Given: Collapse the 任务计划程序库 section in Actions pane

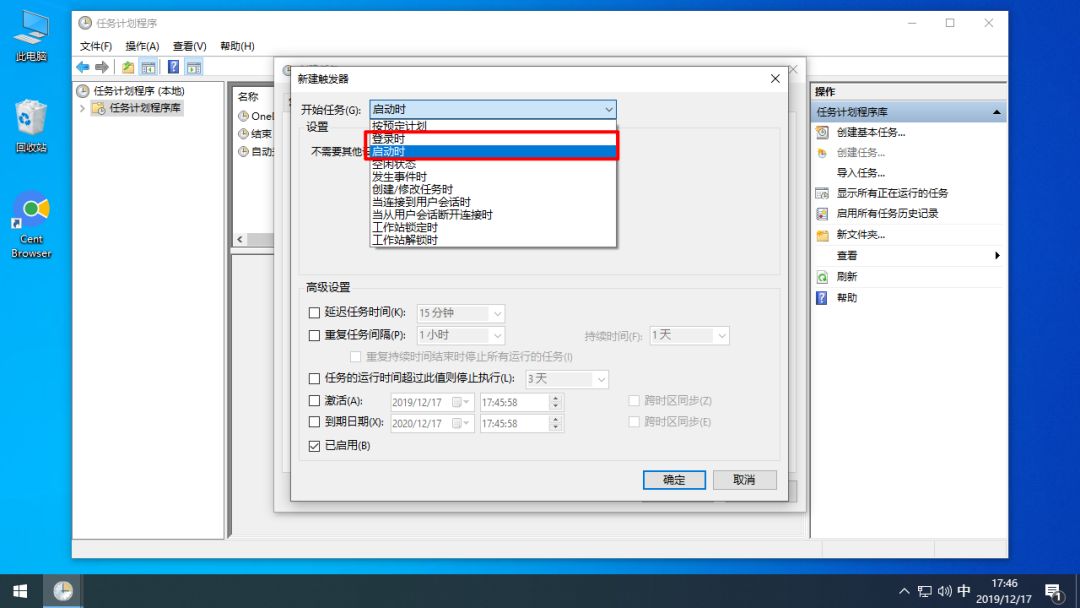Looking at the screenshot, I should point(995,111).
